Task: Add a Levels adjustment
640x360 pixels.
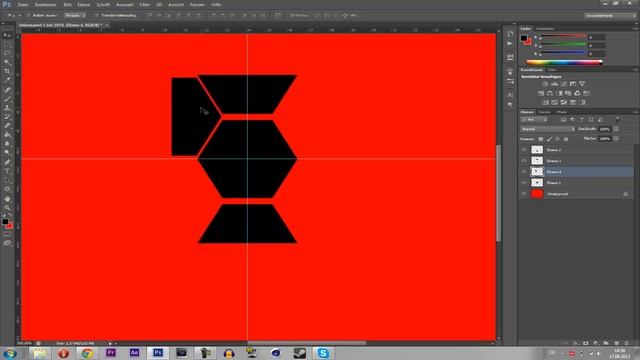Action: [554, 84]
